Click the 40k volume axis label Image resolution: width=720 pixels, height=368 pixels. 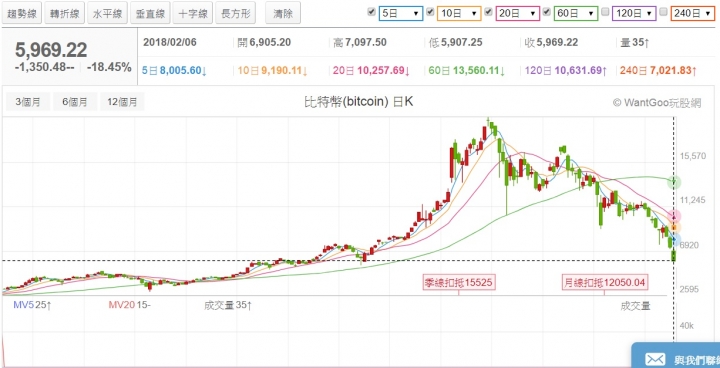coord(686,326)
